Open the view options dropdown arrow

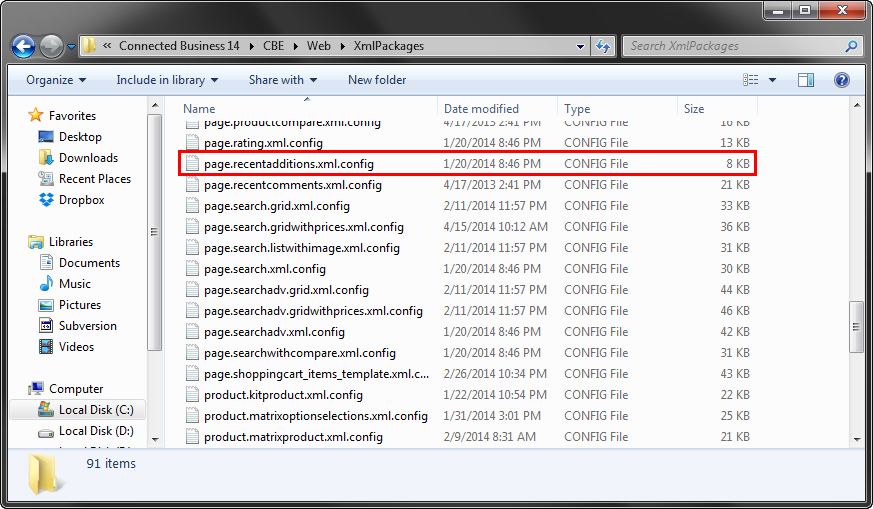click(772, 80)
